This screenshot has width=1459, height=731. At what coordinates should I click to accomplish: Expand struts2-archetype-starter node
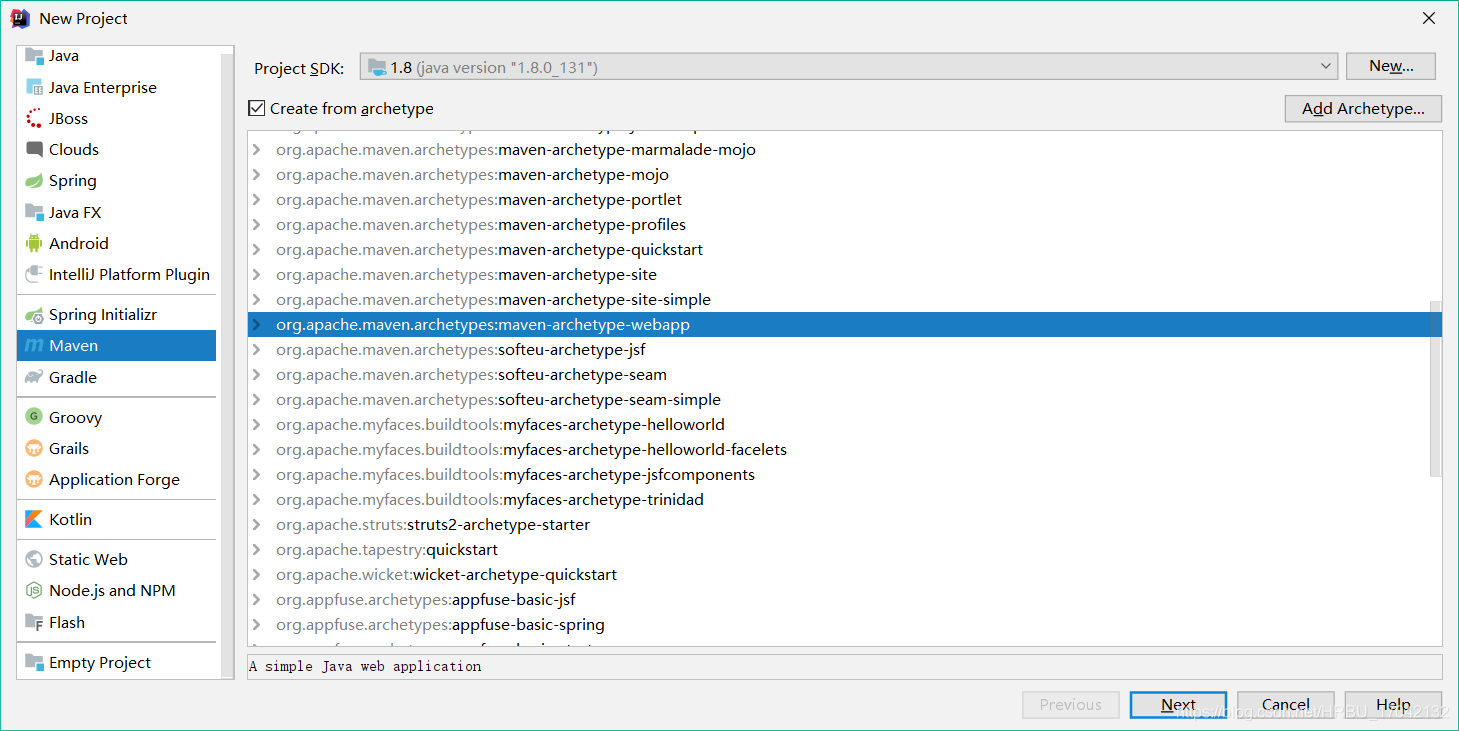257,525
